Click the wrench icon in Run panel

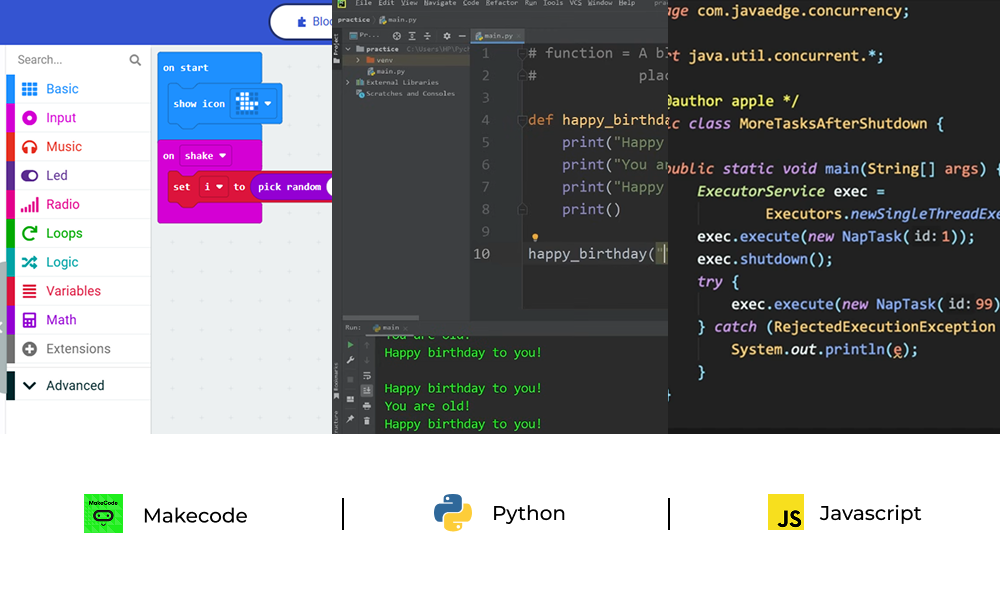click(x=350, y=360)
